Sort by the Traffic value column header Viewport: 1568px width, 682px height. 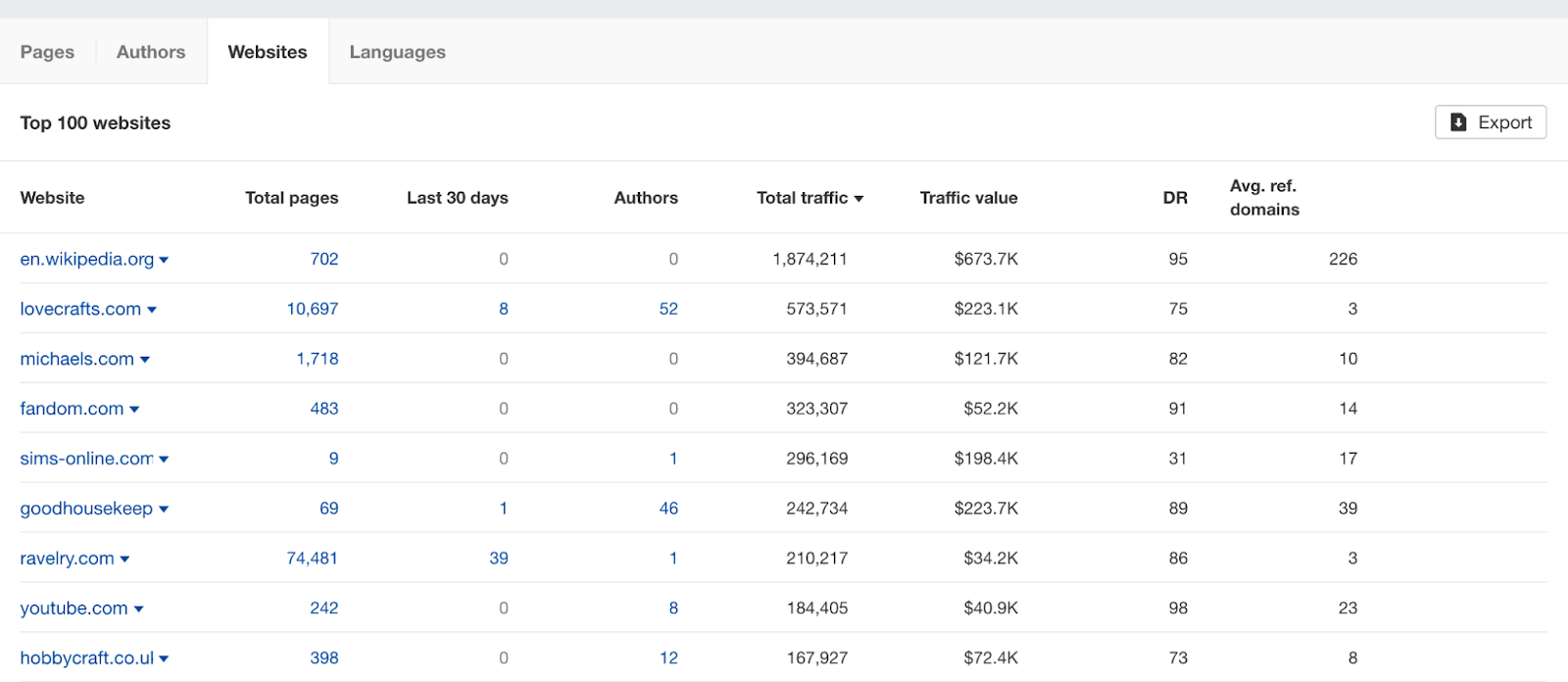click(969, 198)
